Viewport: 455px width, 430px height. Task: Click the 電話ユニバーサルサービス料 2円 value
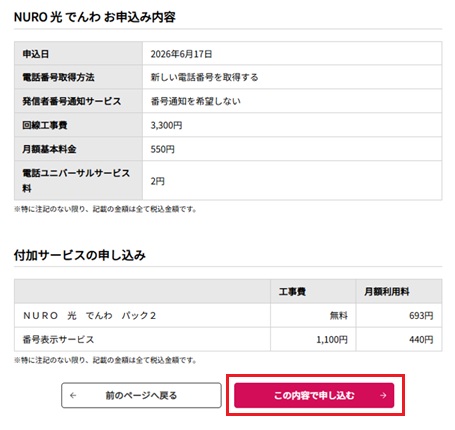coord(157,181)
